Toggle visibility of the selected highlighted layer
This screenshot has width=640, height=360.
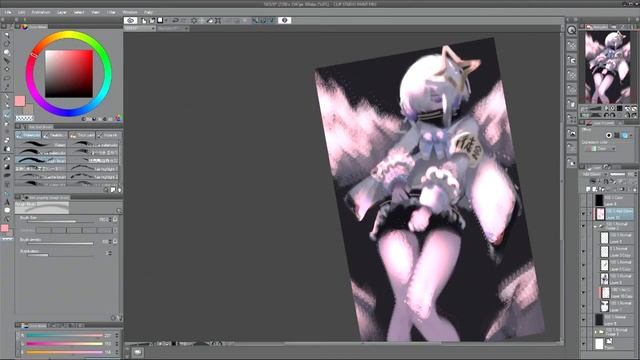(583, 213)
